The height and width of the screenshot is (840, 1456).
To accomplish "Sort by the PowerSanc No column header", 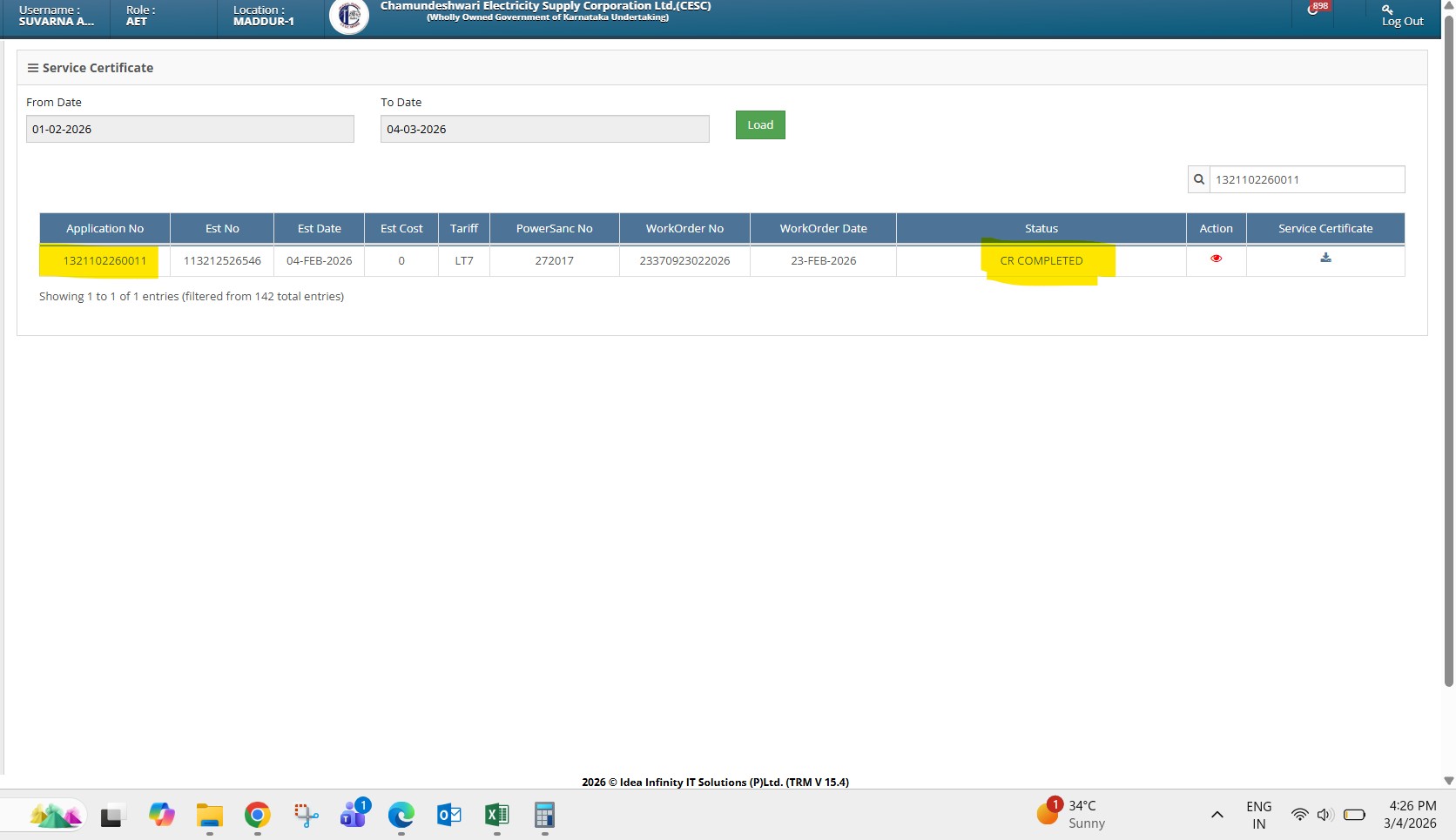I will click(x=555, y=228).
